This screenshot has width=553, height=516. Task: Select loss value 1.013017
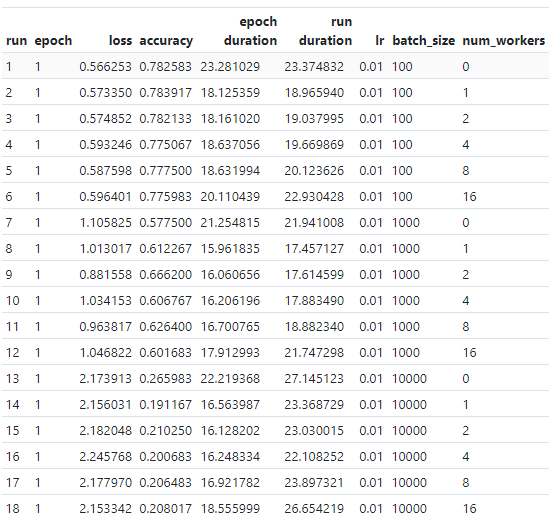105,249
